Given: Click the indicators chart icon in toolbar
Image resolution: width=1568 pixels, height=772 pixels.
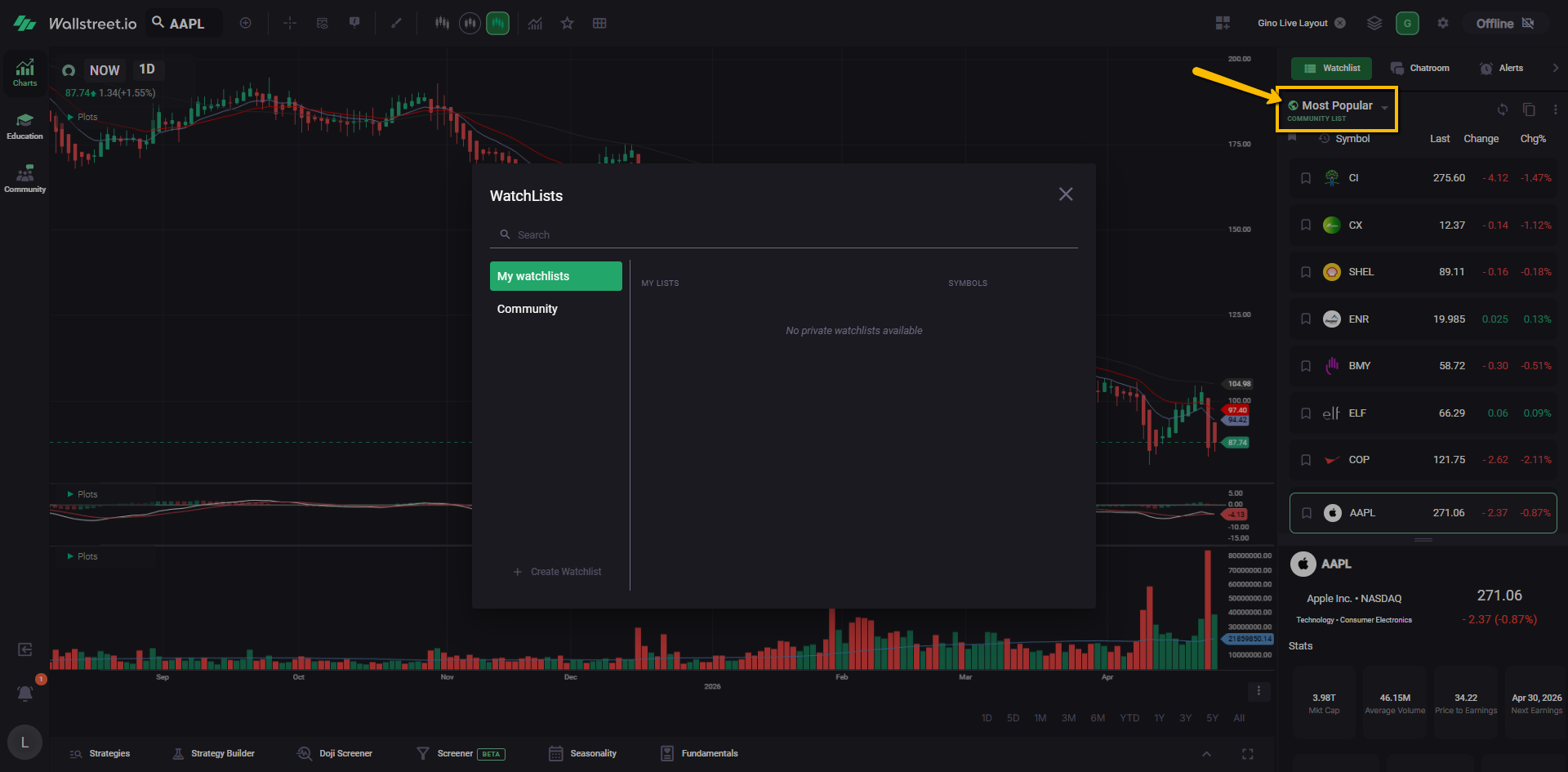Looking at the screenshot, I should pos(535,24).
